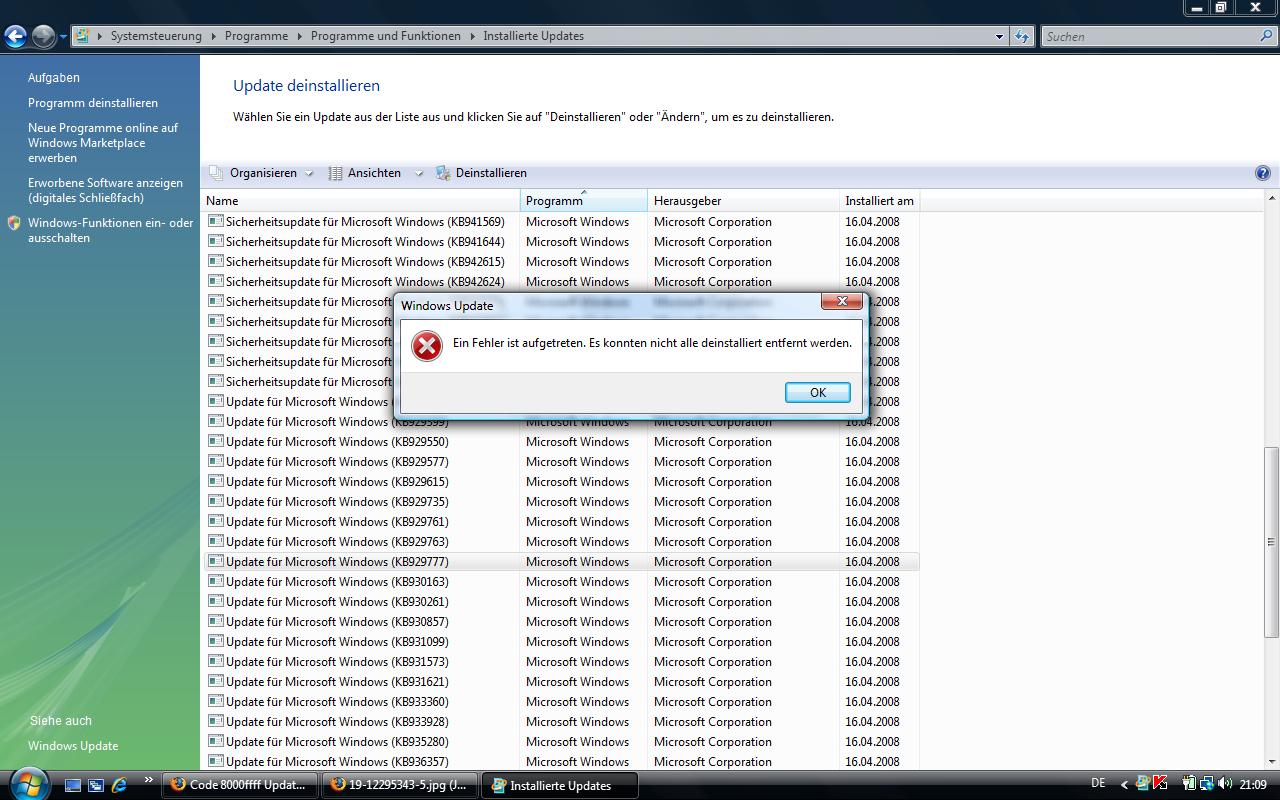The width and height of the screenshot is (1280, 800).
Task: Select Update für Microsoft Windows (KB929777) row
Action: click(337, 562)
